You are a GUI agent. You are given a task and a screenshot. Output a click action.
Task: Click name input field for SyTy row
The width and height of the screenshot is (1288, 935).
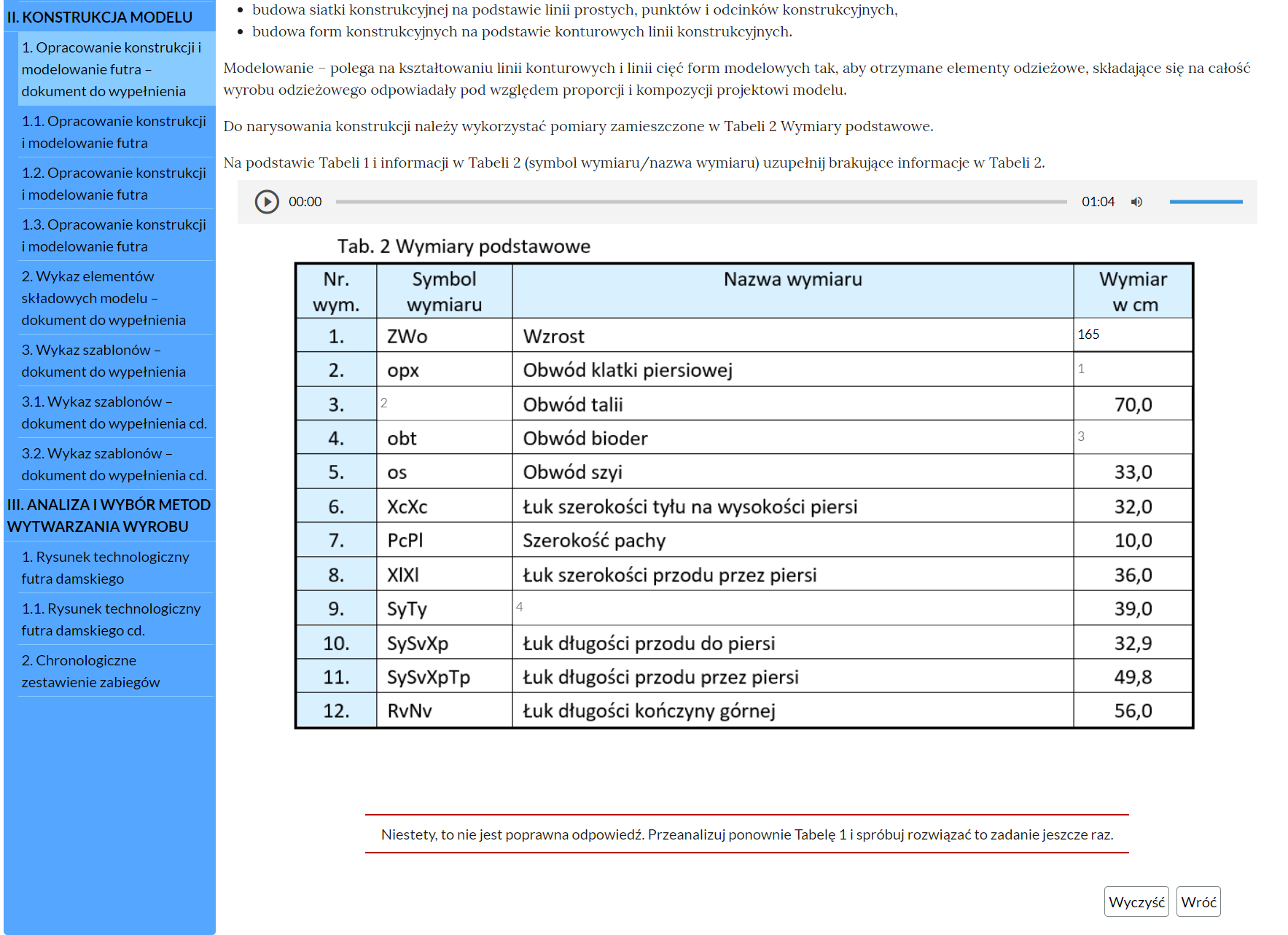pyautogui.click(x=792, y=607)
